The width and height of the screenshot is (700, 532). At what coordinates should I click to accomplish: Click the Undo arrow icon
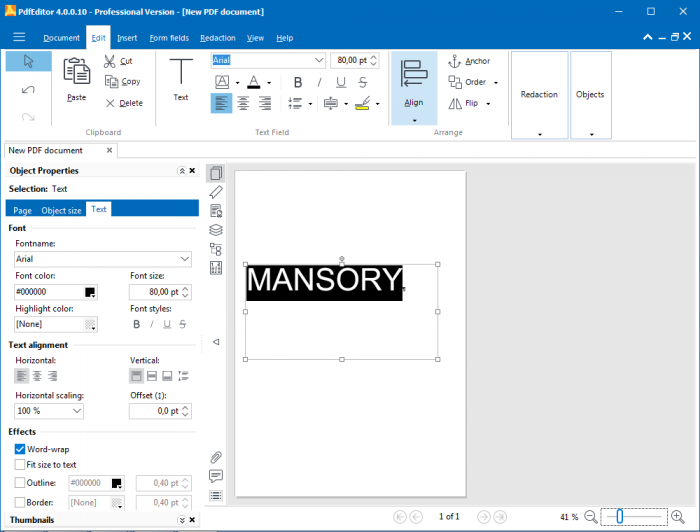coord(28,89)
